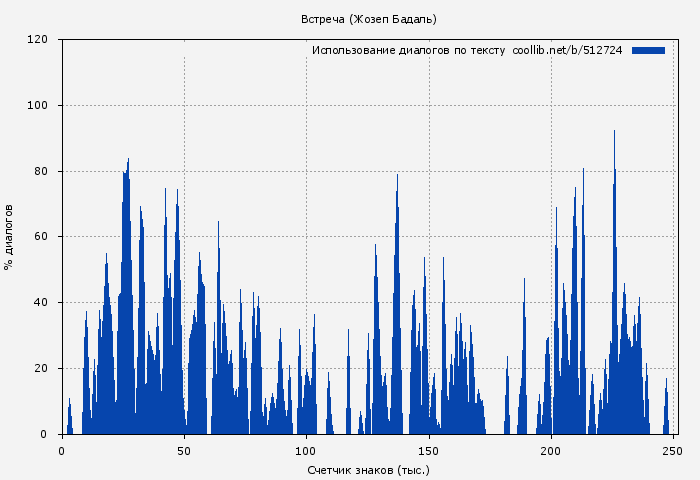The height and width of the screenshot is (480, 700).
Task: Click the 150 tick on the horizontal axis
Action: tap(429, 451)
